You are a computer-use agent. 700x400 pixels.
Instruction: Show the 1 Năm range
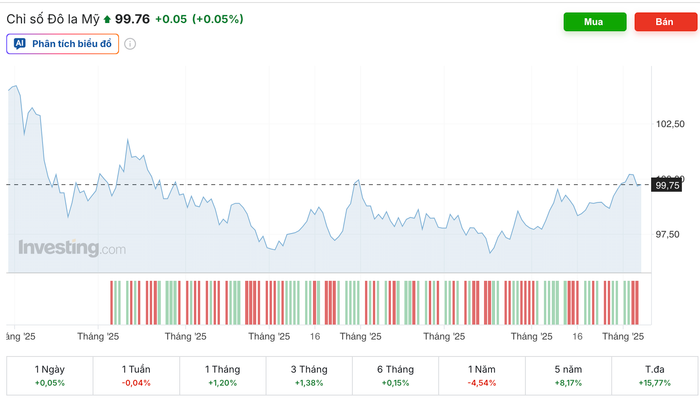click(x=482, y=376)
